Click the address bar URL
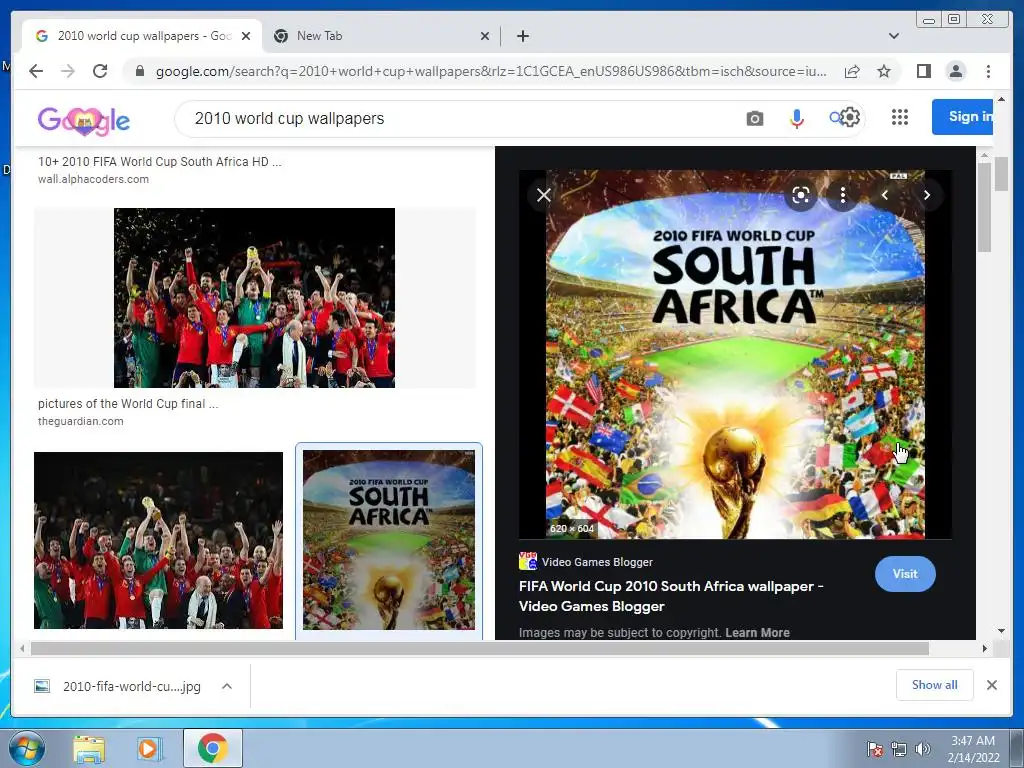 coord(491,71)
